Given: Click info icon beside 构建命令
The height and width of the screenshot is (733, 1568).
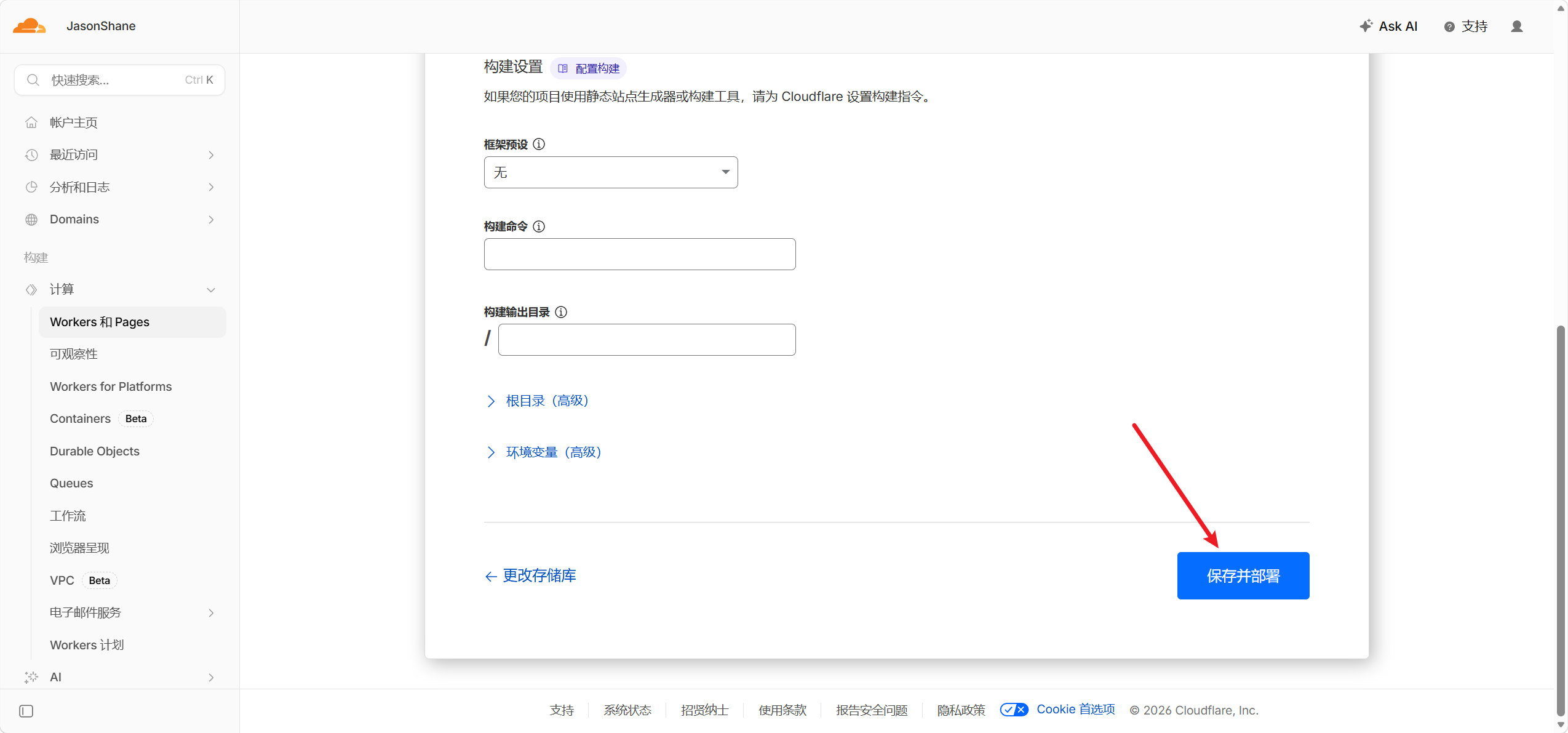Looking at the screenshot, I should pyautogui.click(x=539, y=226).
